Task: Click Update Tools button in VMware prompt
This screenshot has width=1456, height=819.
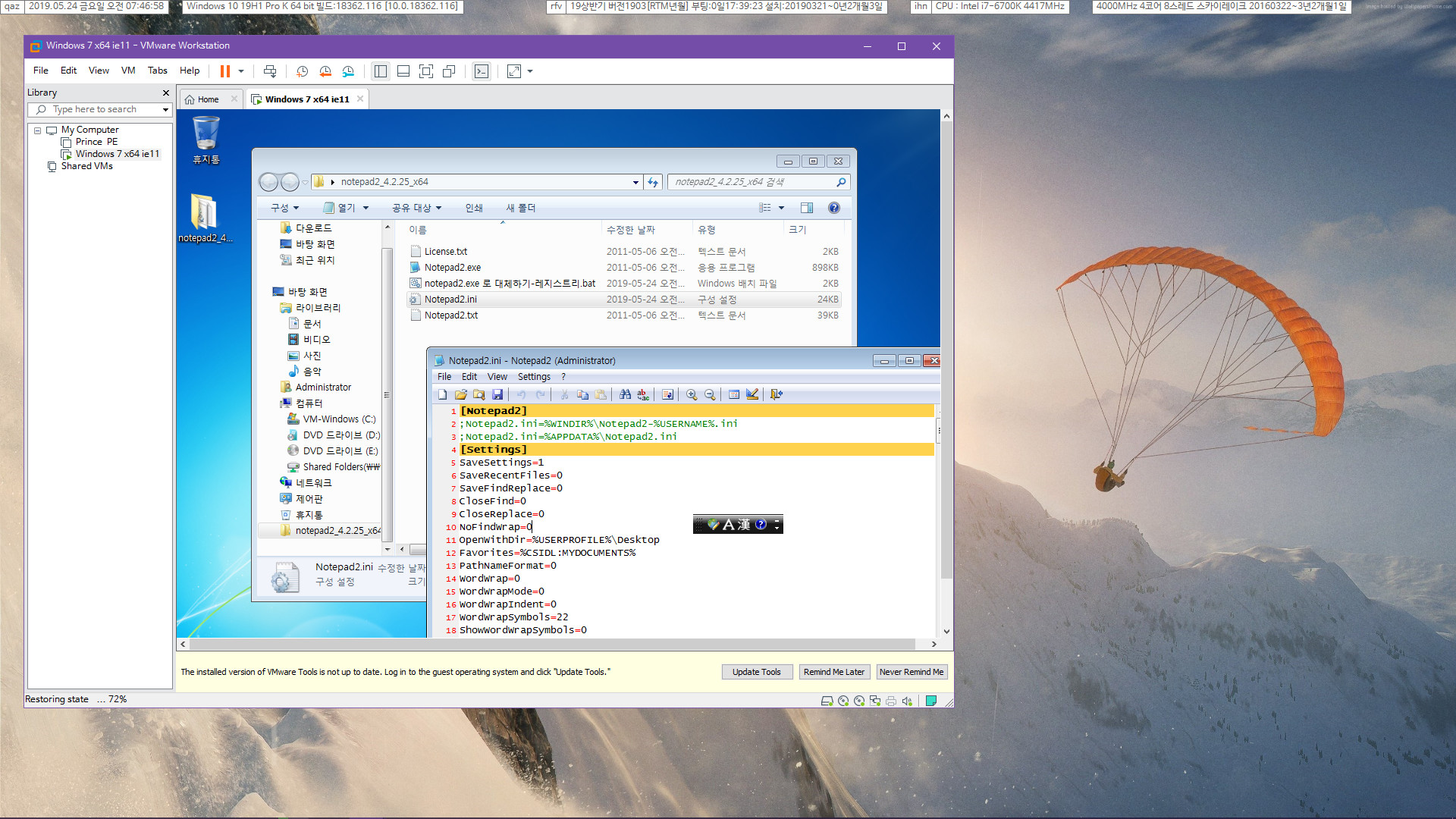Action: (755, 672)
